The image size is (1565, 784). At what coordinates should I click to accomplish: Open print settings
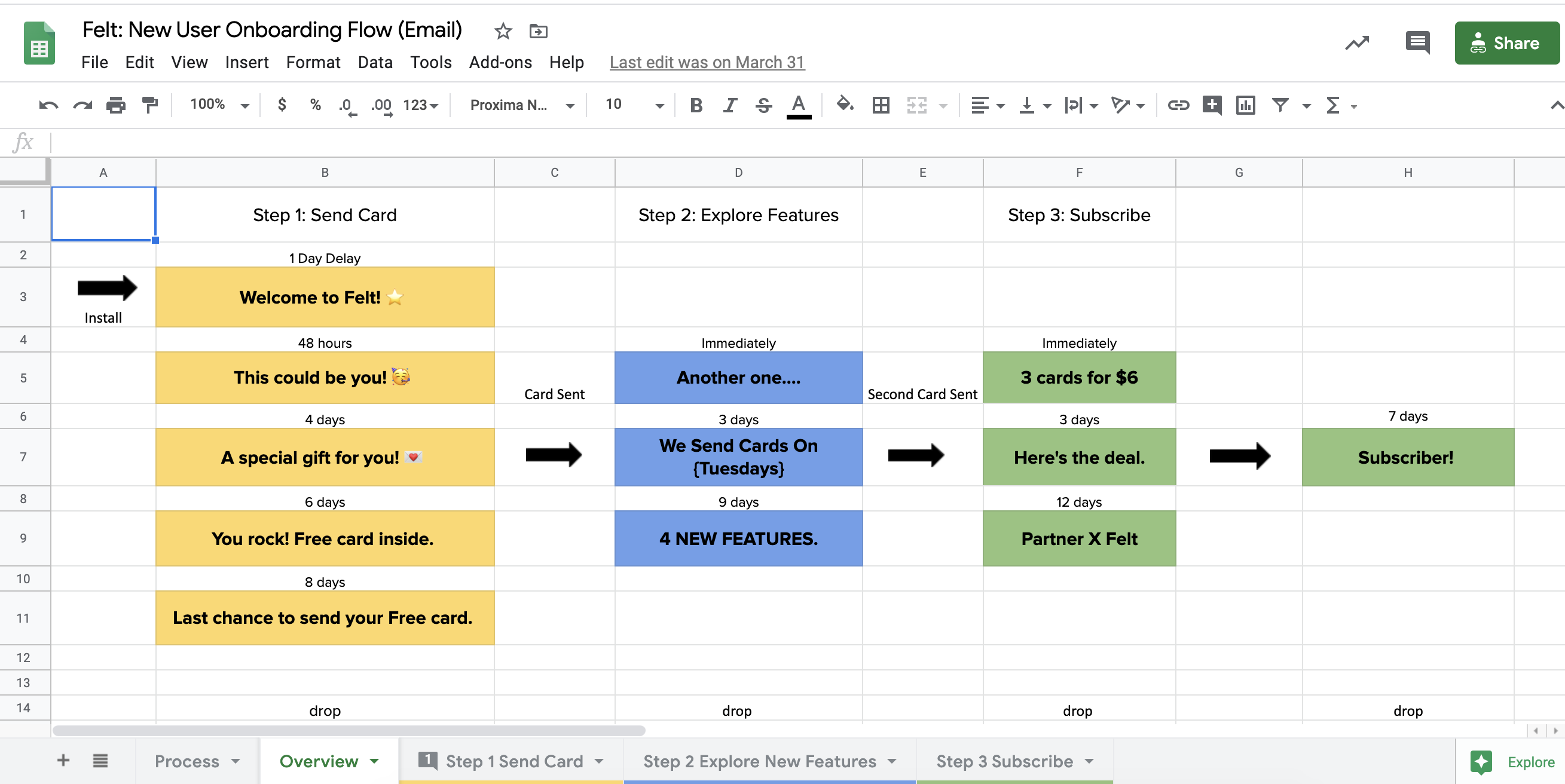(115, 105)
